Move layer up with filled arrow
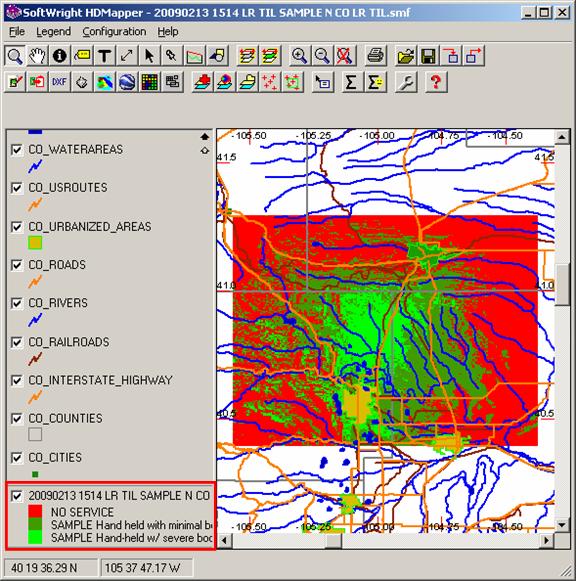 click(205, 137)
